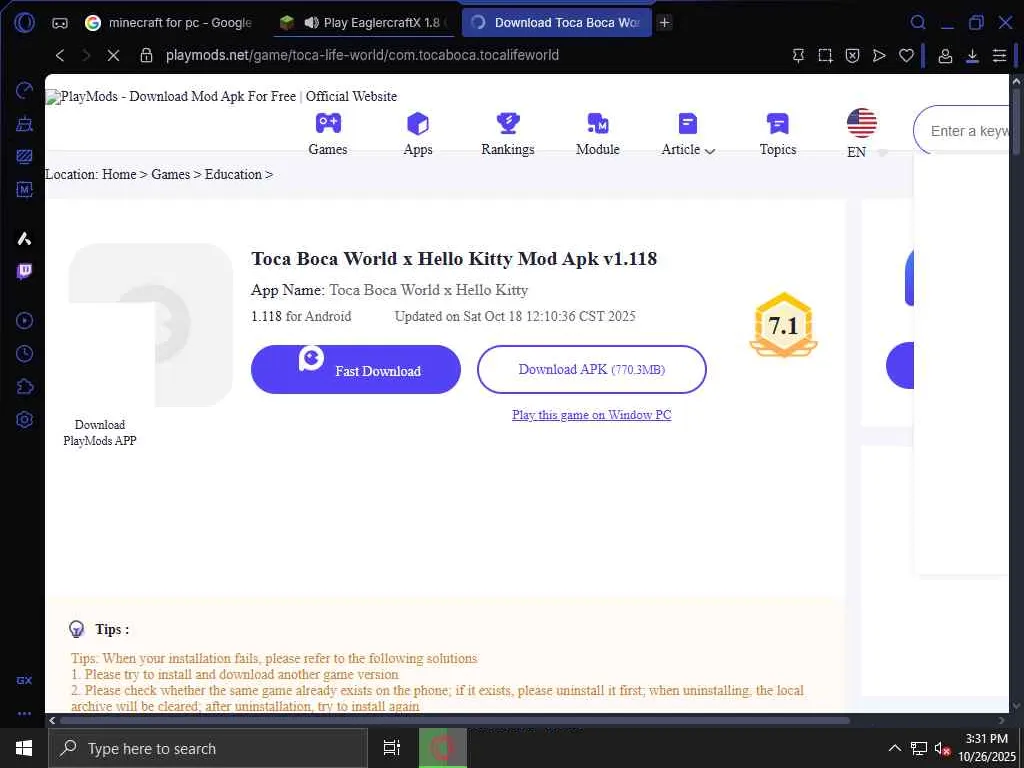Open the Module navigation item
The height and width of the screenshot is (768, 1024).
click(598, 135)
